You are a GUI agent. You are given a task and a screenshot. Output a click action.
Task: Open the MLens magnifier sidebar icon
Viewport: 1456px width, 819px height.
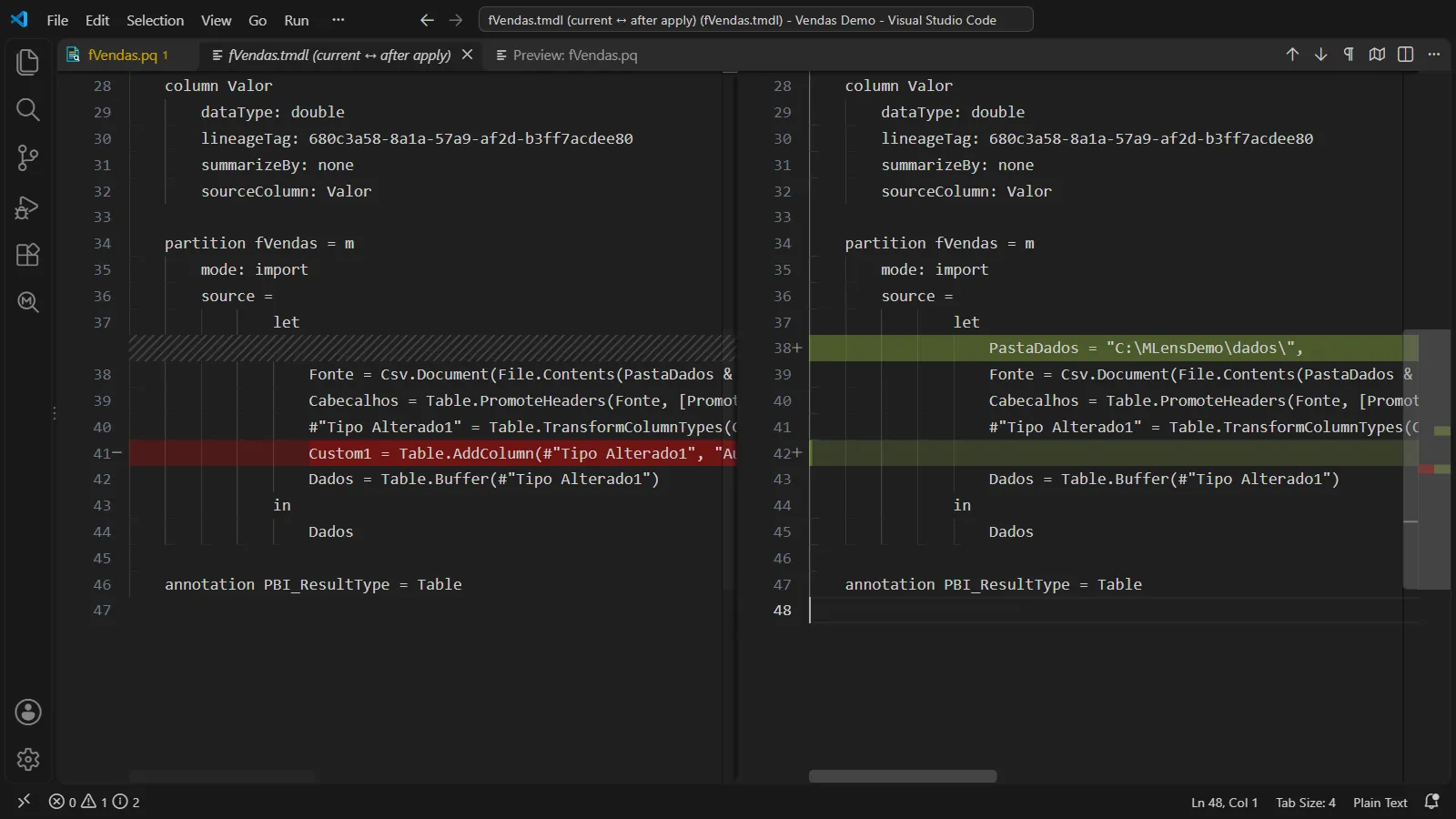click(28, 302)
